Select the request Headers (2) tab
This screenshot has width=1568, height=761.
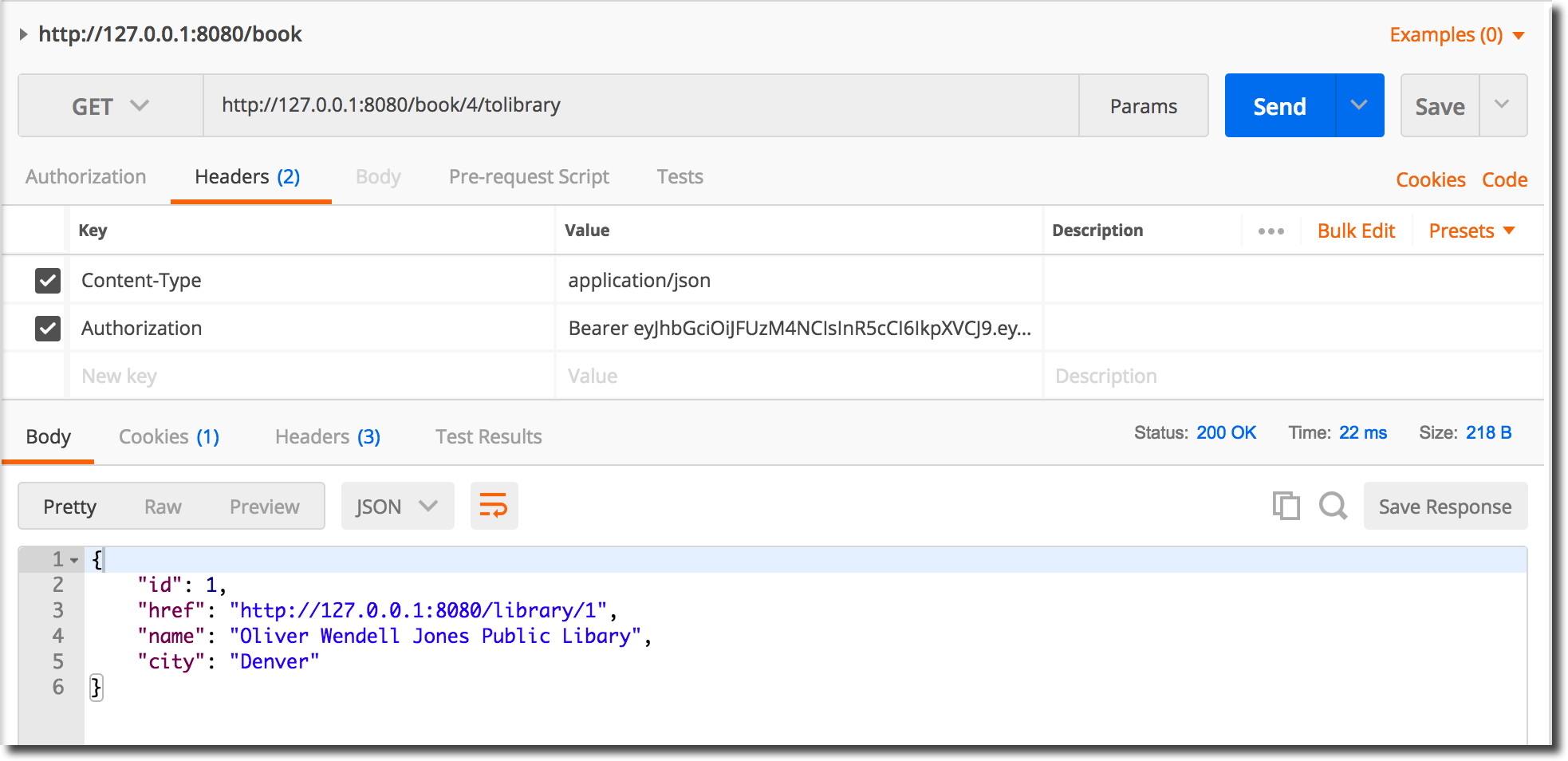(248, 176)
